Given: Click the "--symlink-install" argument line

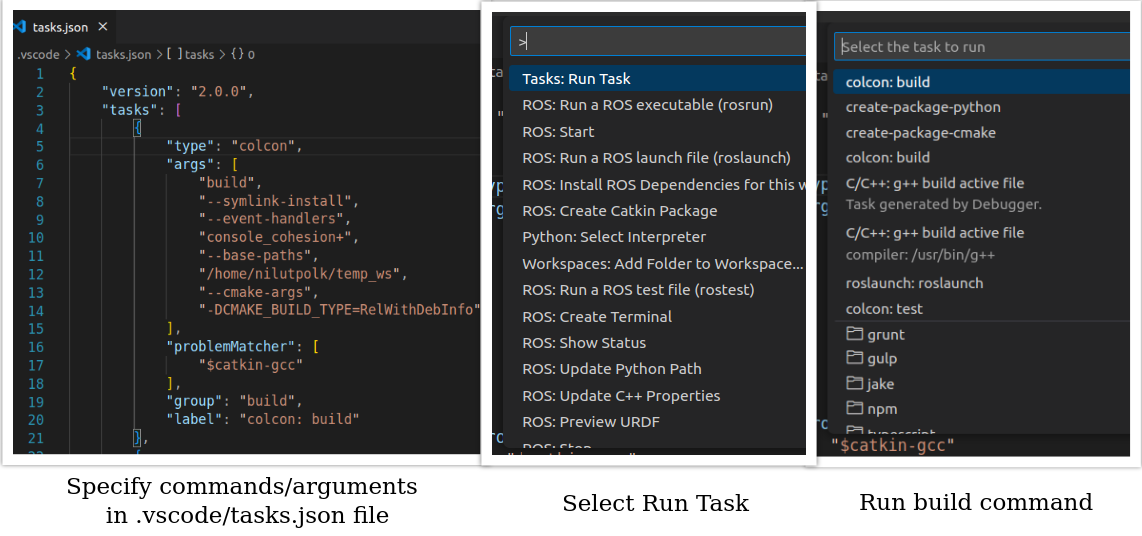Looking at the screenshot, I should (x=279, y=201).
